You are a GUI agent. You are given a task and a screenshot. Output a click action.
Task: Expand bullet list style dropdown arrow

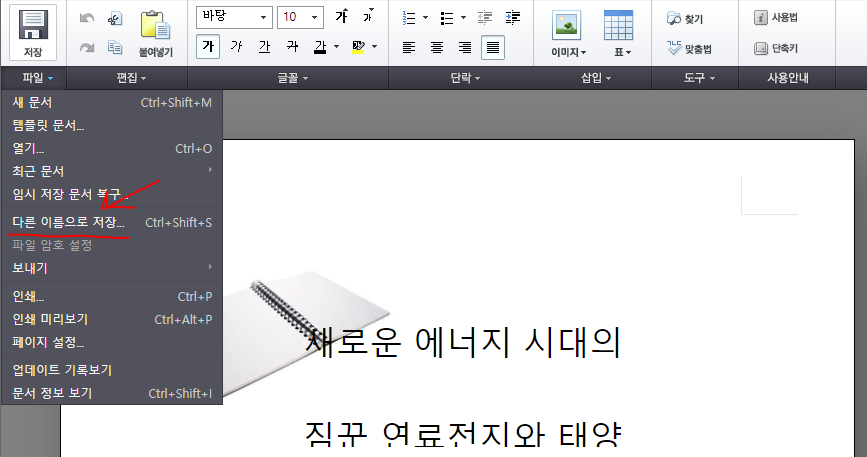pos(463,18)
